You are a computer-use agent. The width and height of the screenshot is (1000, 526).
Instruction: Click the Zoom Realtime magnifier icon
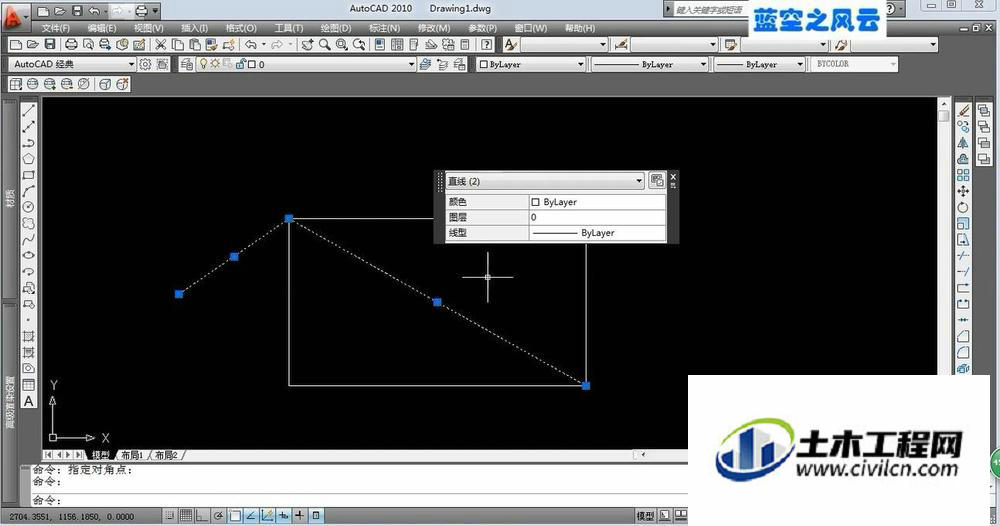click(325, 44)
